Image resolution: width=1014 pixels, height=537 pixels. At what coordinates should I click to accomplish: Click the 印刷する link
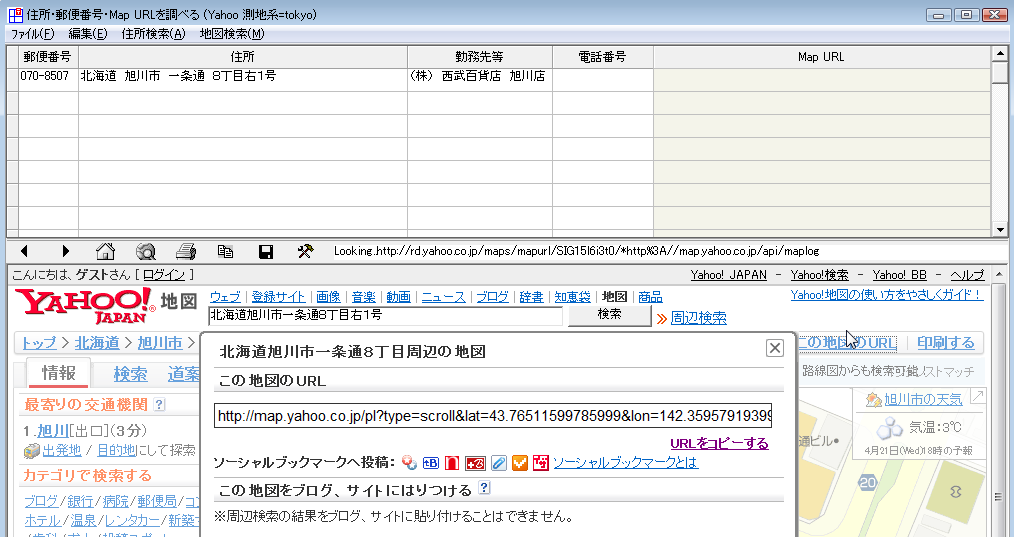coord(945,343)
